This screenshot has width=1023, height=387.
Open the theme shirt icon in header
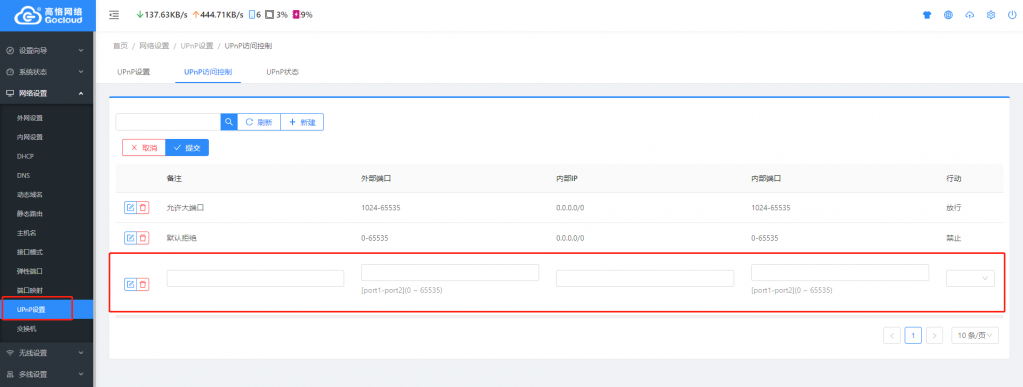tap(927, 15)
